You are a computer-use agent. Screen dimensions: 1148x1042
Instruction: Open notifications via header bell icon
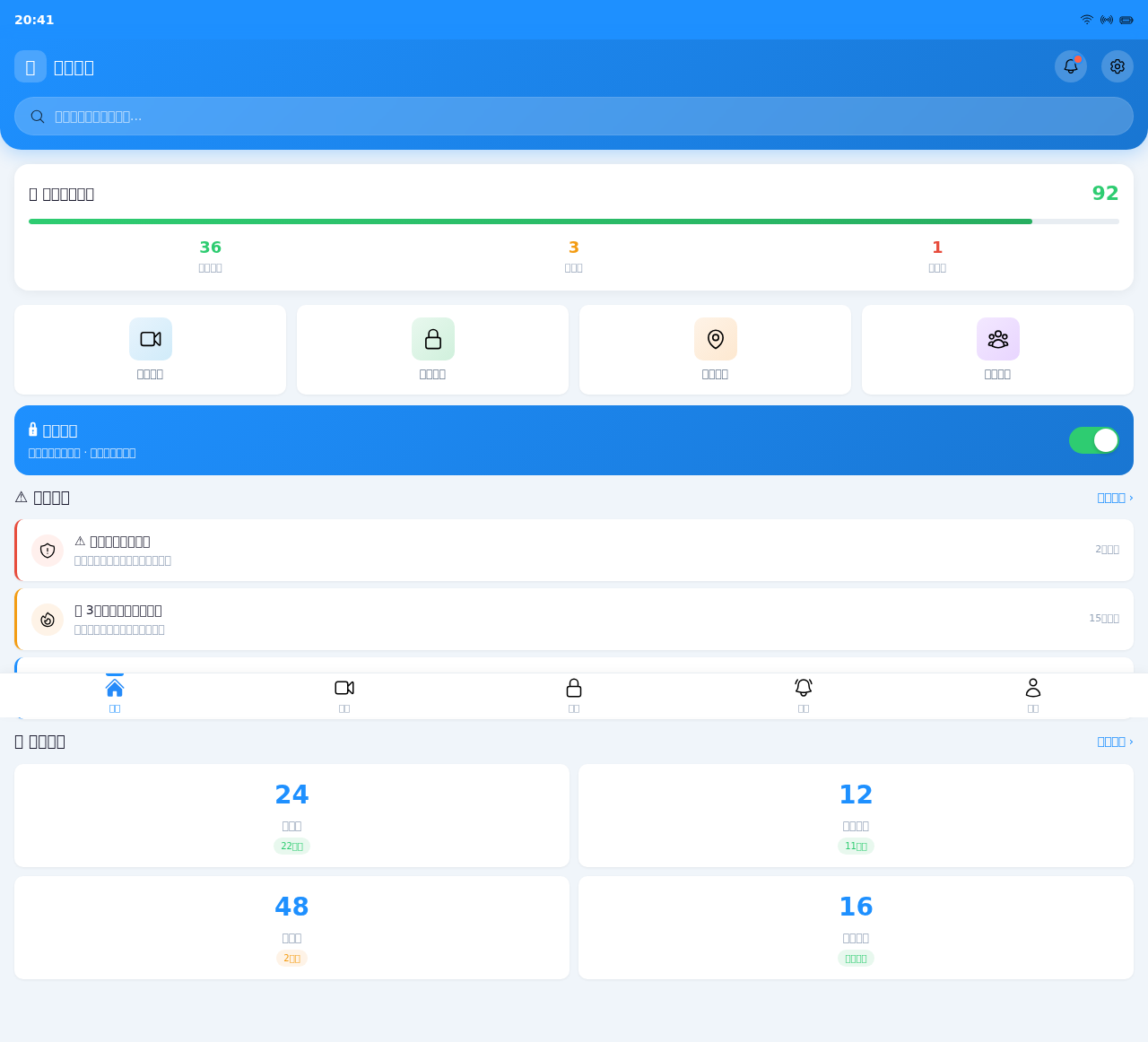pos(1071,66)
